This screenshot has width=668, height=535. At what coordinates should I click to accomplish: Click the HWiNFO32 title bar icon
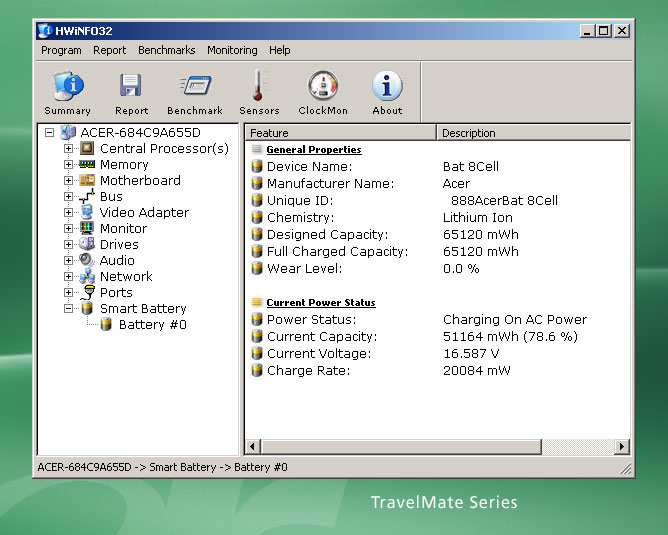pyautogui.click(x=45, y=31)
